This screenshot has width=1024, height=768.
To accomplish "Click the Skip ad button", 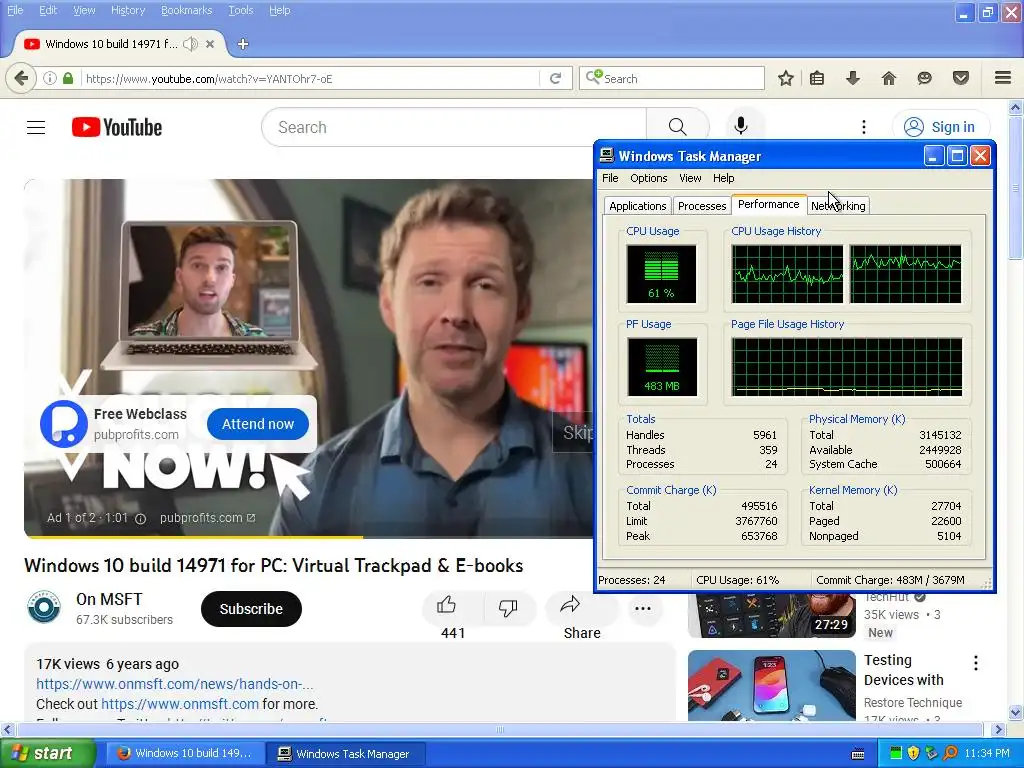I will 573,432.
